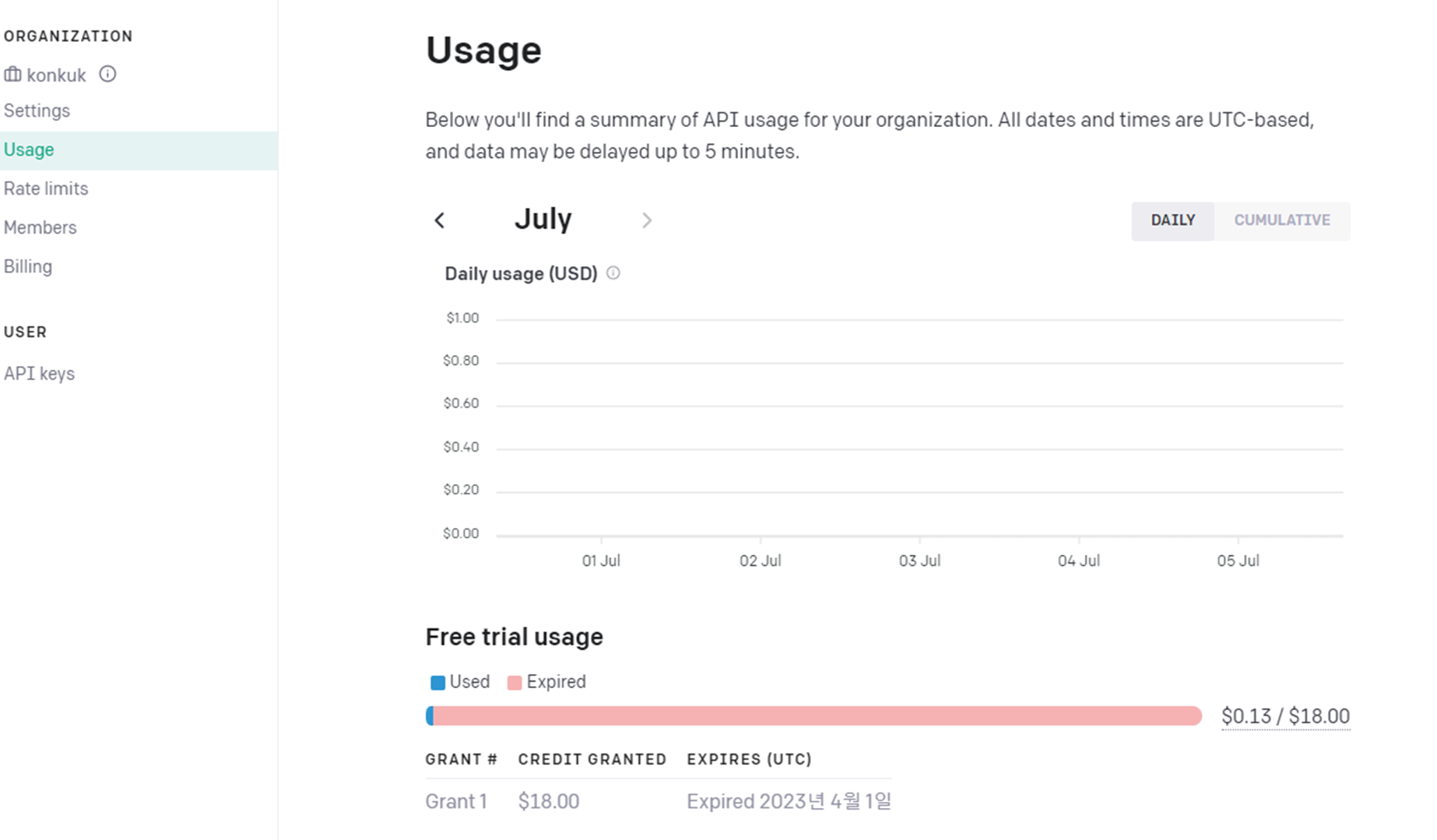Go to the previous month with the left arrow

pyautogui.click(x=440, y=220)
